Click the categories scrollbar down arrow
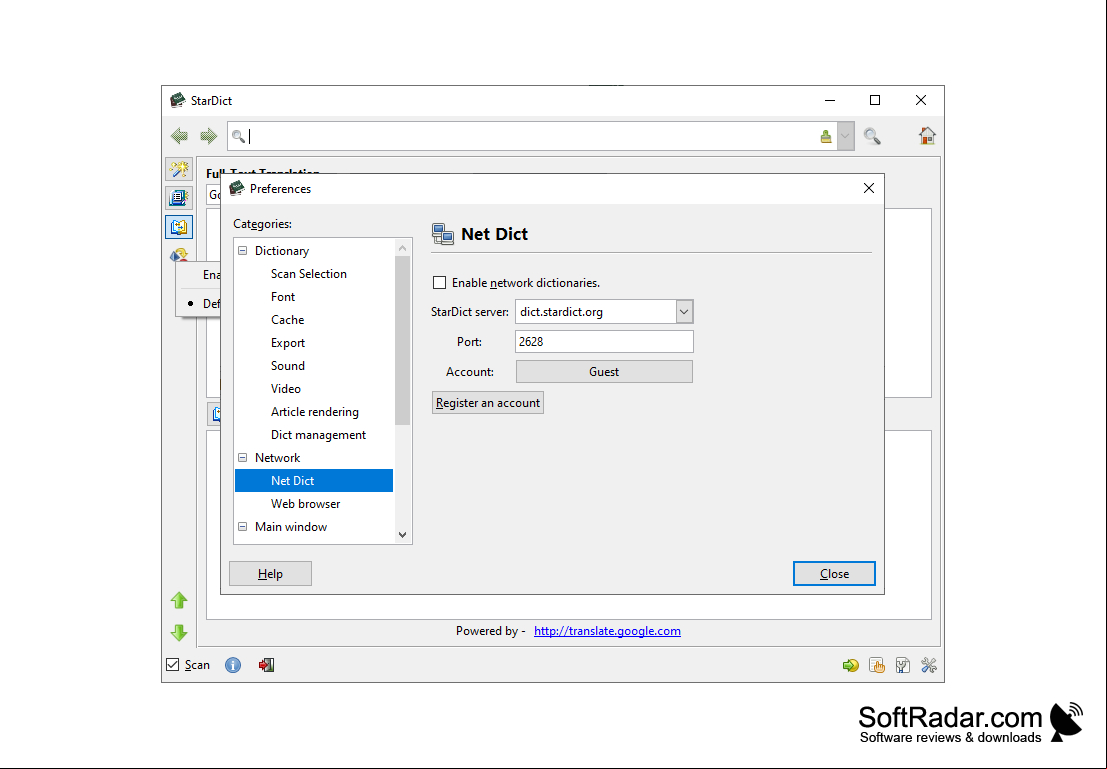This screenshot has height=769, width=1107. (402, 535)
